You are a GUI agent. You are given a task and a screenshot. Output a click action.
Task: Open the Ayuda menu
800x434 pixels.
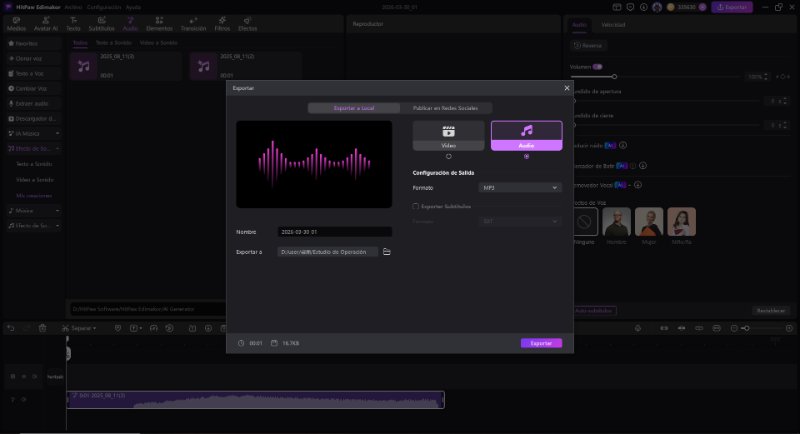[x=133, y=7]
